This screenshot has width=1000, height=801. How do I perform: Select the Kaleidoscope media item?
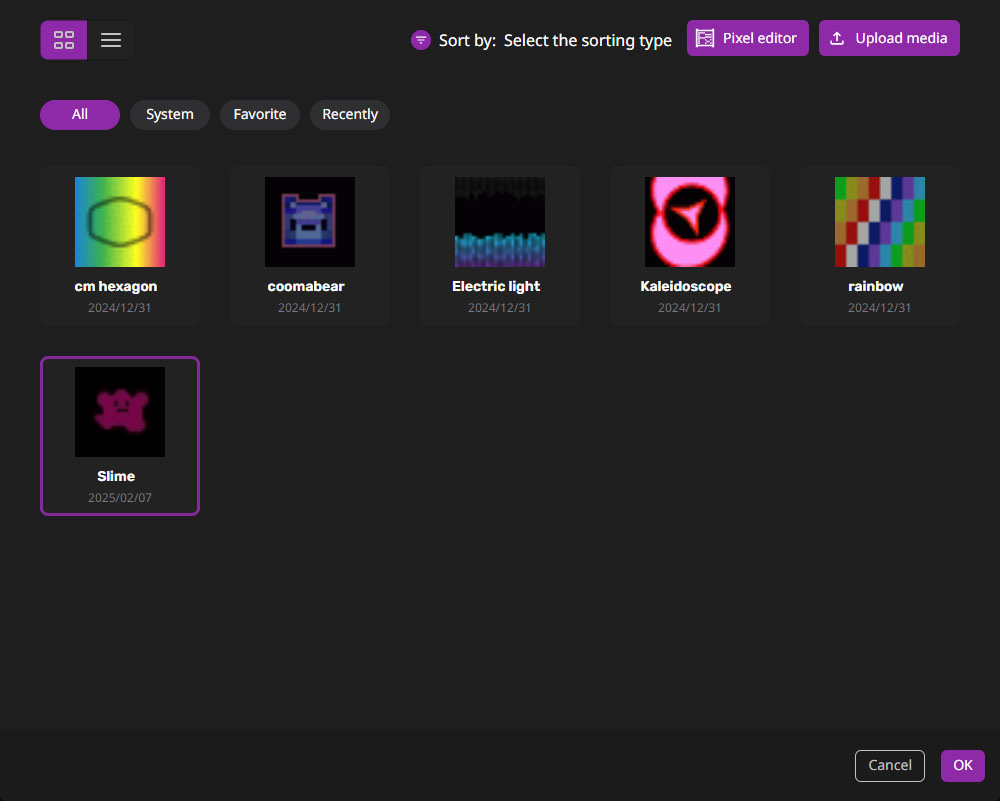(690, 222)
